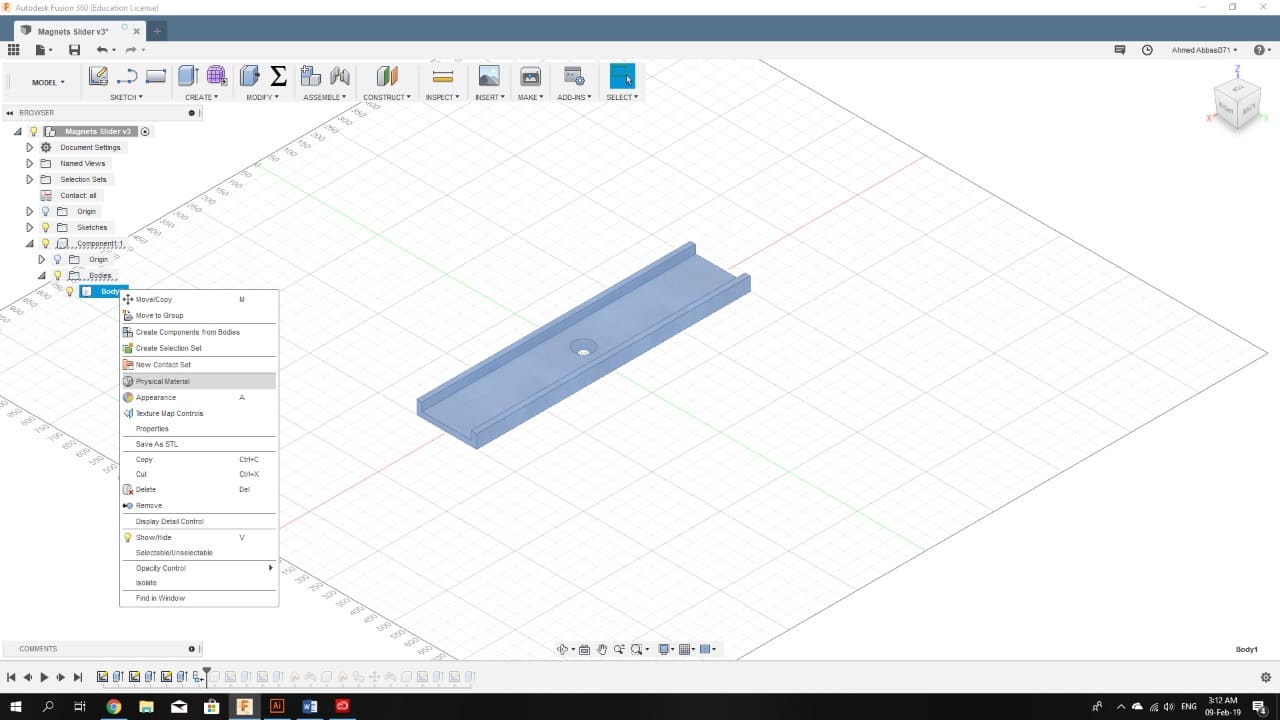The height and width of the screenshot is (720, 1280).
Task: Open the data panel grid icon
Action: point(14,50)
